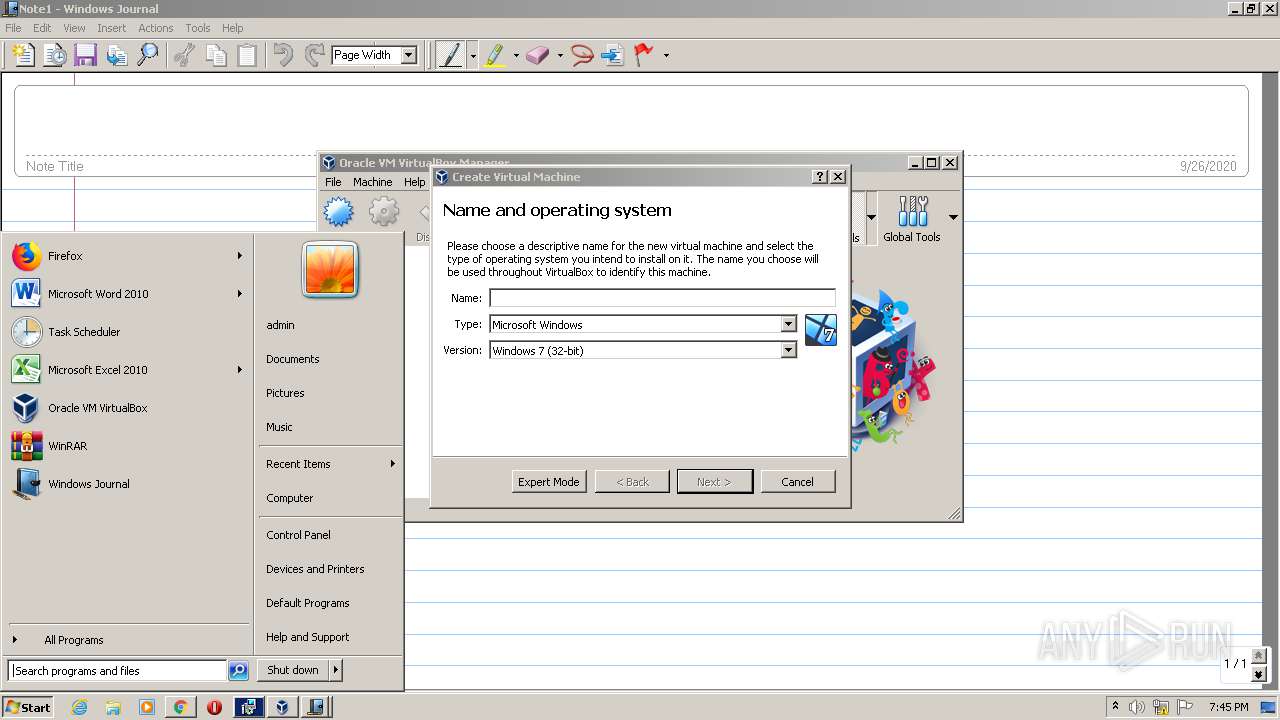Open the Type dropdown showing Microsoft Windows

(788, 324)
